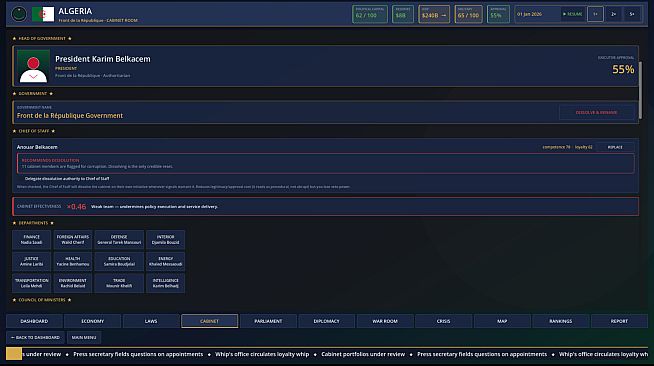Image resolution: width=654 pixels, height=366 pixels.
Task: Click the vertical scrollbar on right edge
Action: tap(640, 90)
